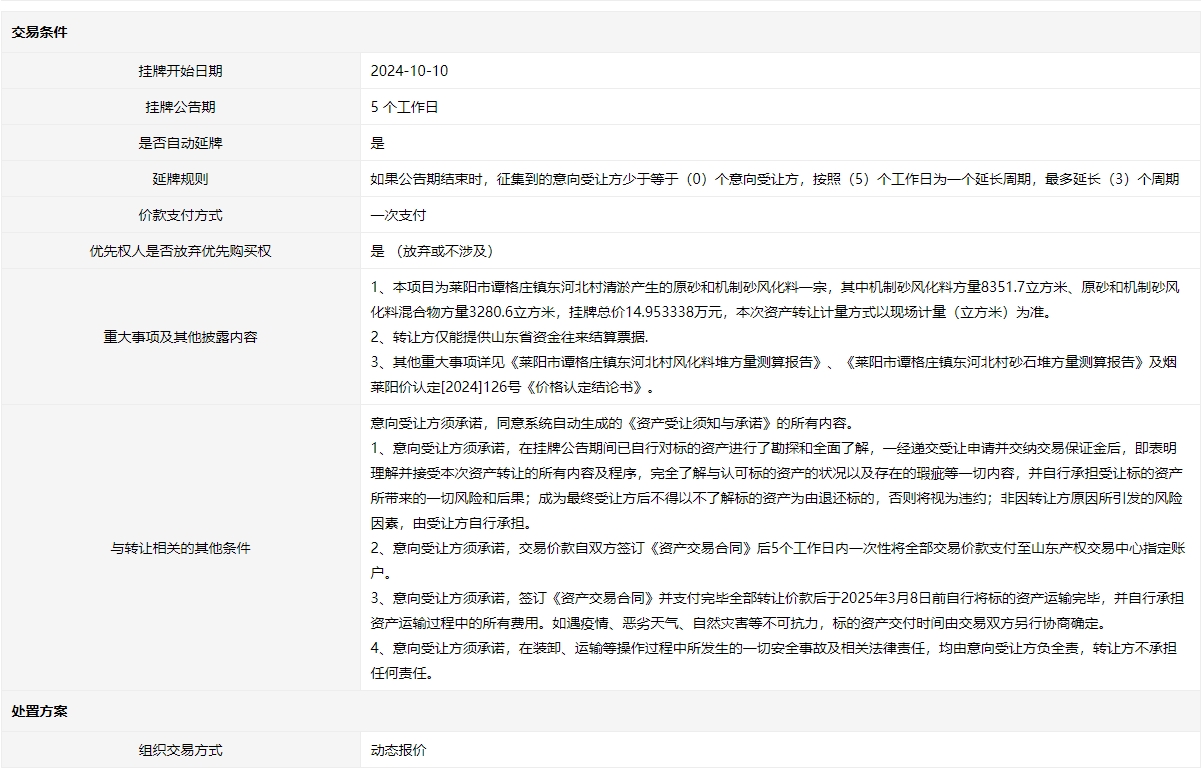Click the 优先权人是否放弃优先购买权 label
The width and height of the screenshot is (1202, 768).
[181, 251]
